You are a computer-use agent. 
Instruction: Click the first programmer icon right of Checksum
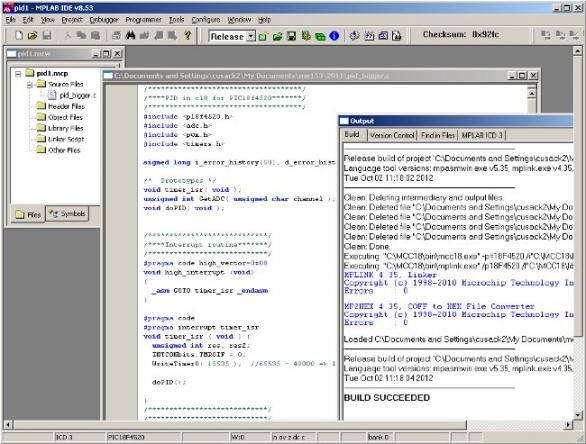click(546, 35)
